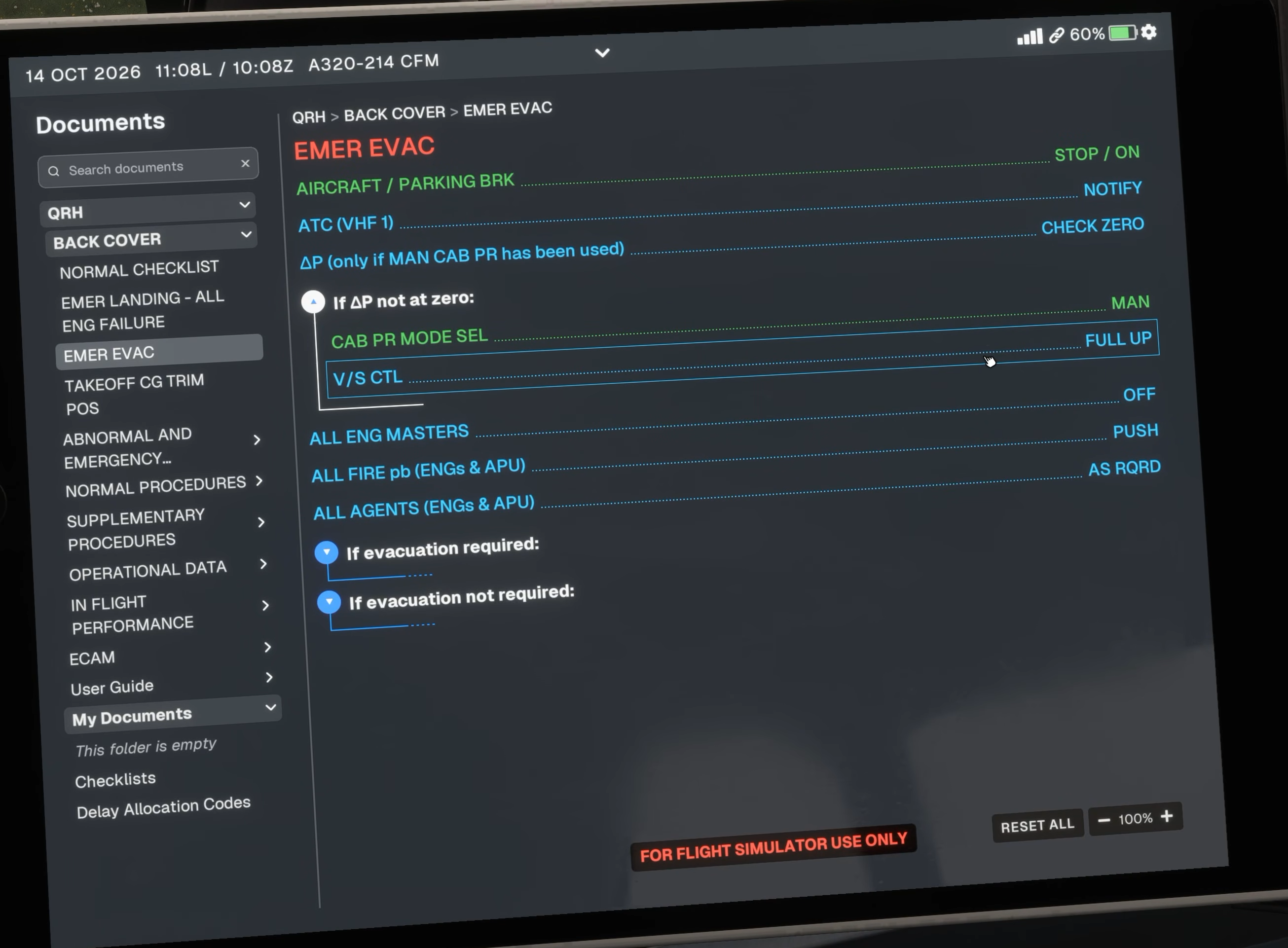Expand IN FLIGHT PERFORMANCE section
Screen dimensions: 1288x948
(266, 605)
